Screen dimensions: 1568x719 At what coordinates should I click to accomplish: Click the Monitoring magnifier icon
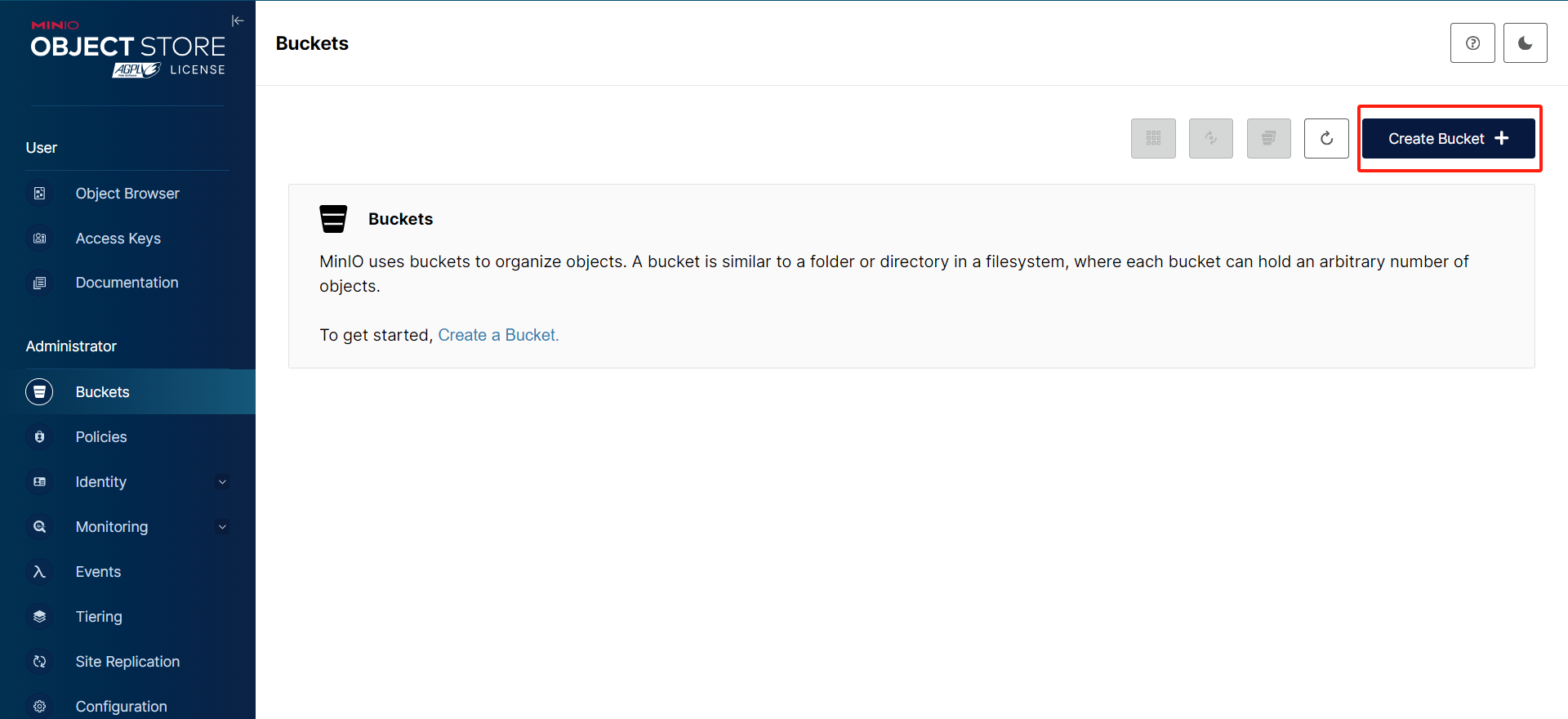(39, 527)
